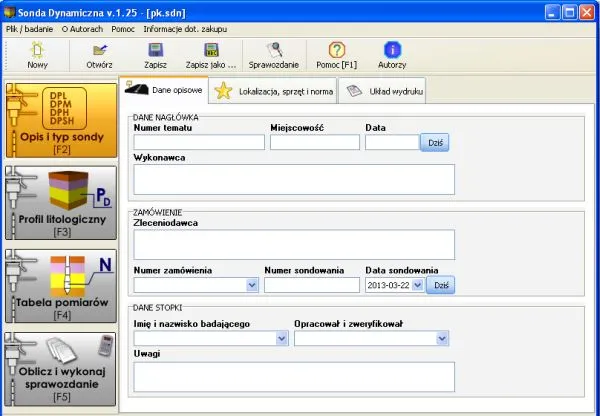Expand Imię i nazwisko badającego dropdown
The image size is (600, 416).
[282, 339]
